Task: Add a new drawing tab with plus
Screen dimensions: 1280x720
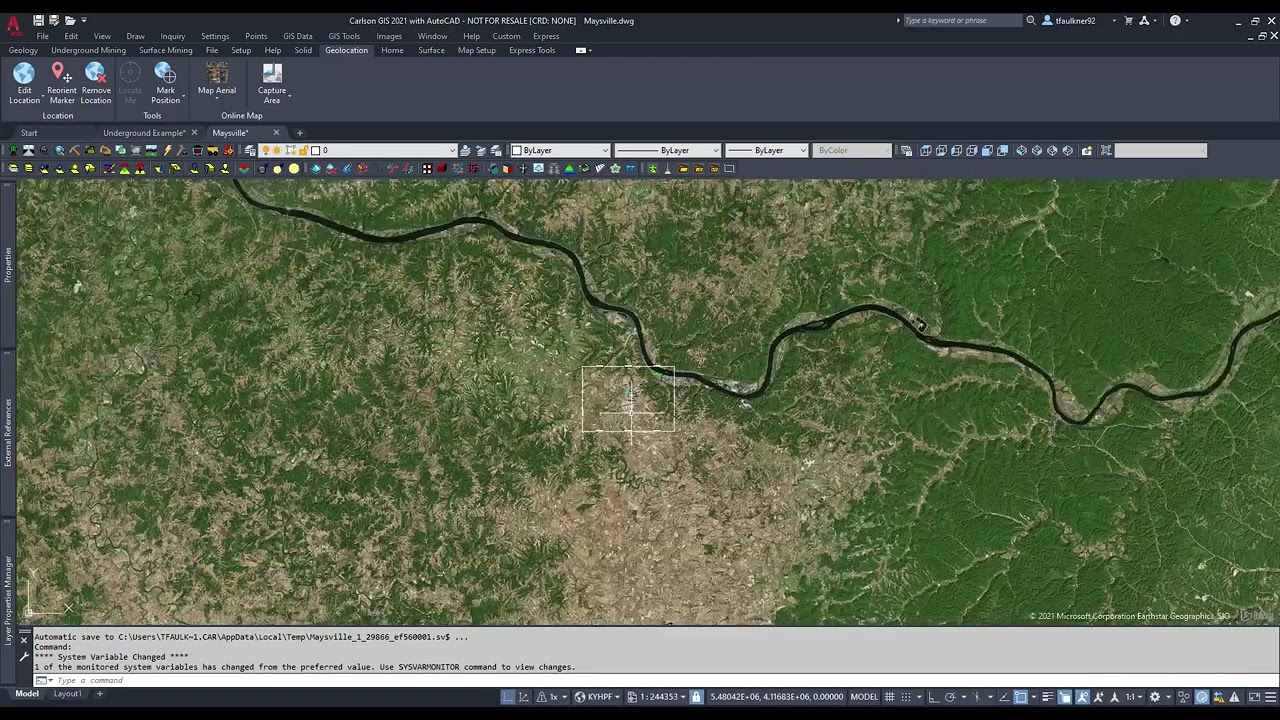Action: (299, 133)
